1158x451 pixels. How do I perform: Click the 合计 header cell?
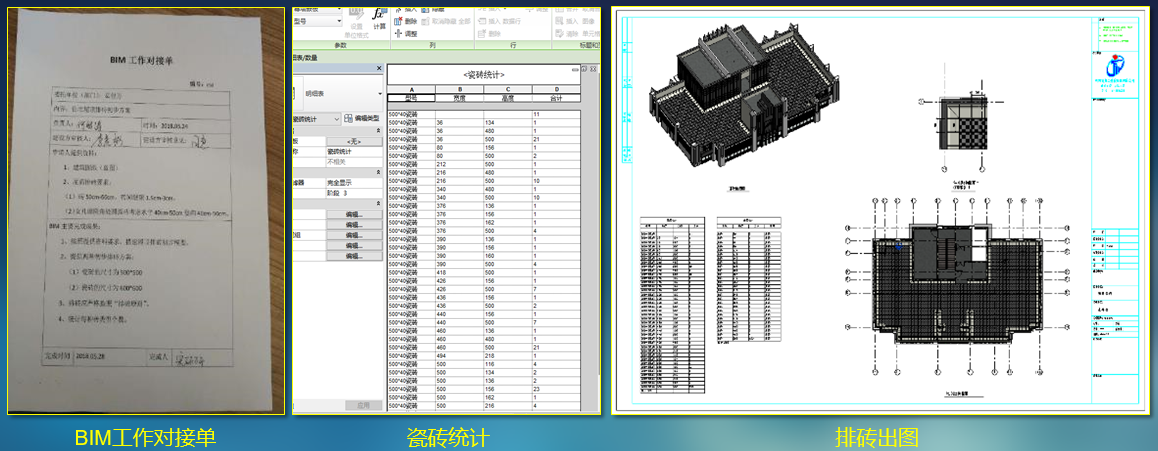(556, 98)
